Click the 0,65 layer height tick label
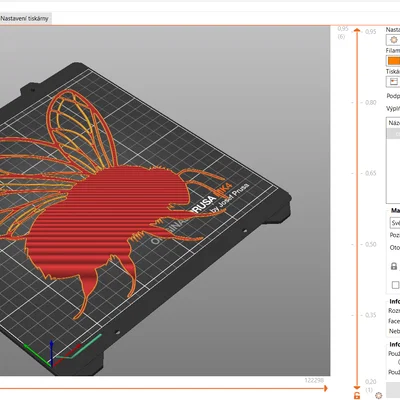Viewport: 400px width, 400px height. coord(371,173)
